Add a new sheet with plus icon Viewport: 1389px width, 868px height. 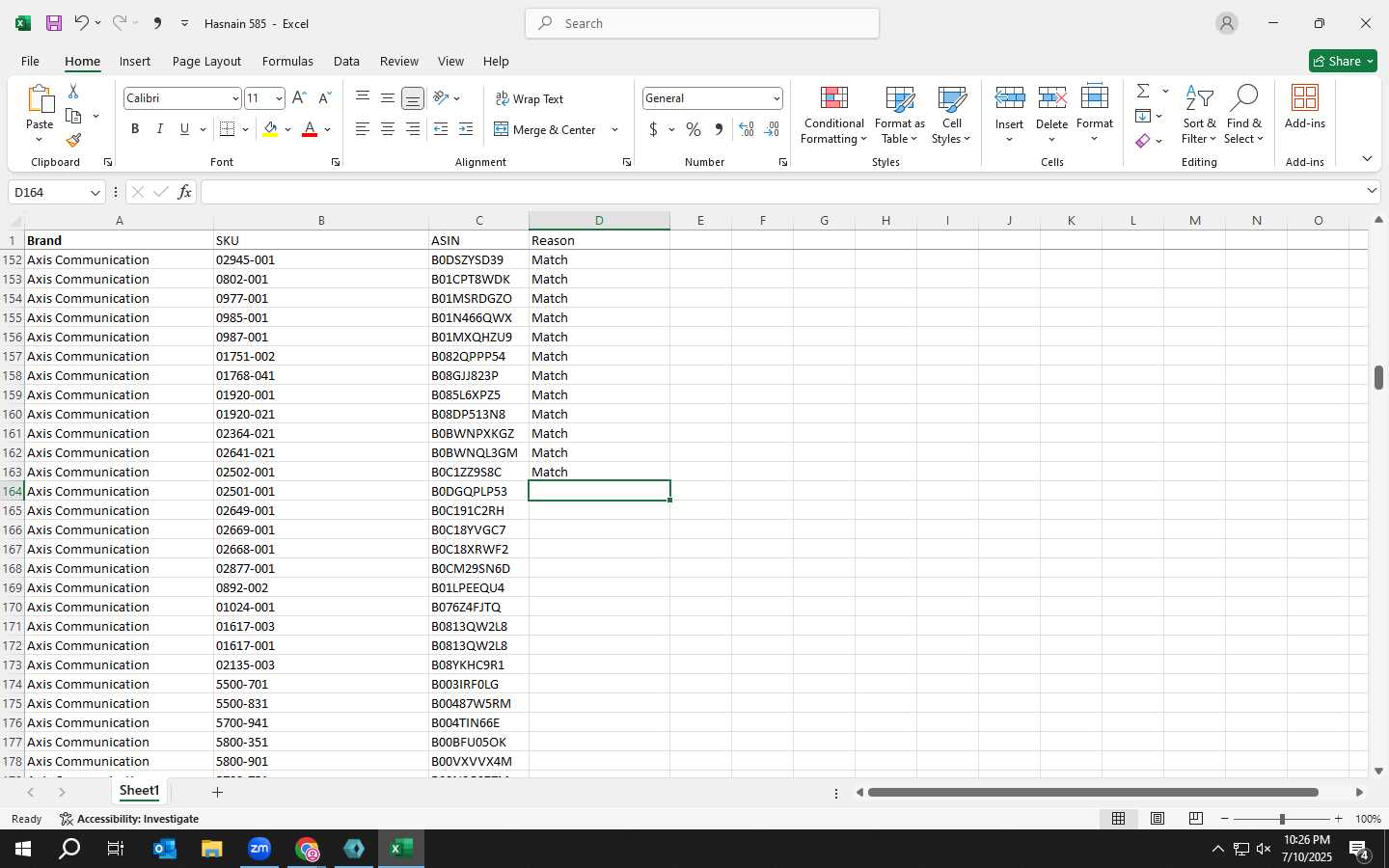[217, 792]
